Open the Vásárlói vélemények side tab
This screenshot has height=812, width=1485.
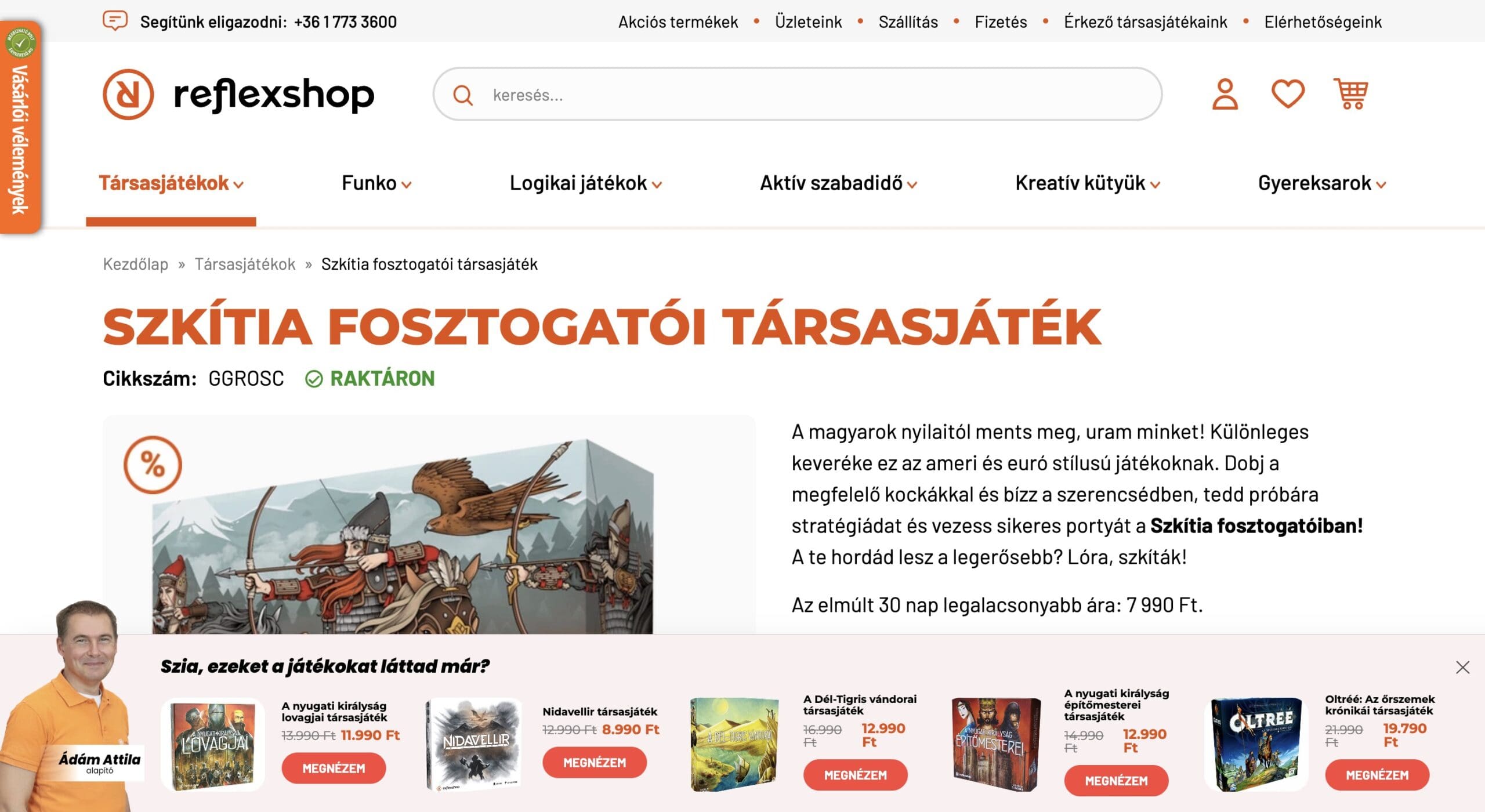(x=20, y=128)
